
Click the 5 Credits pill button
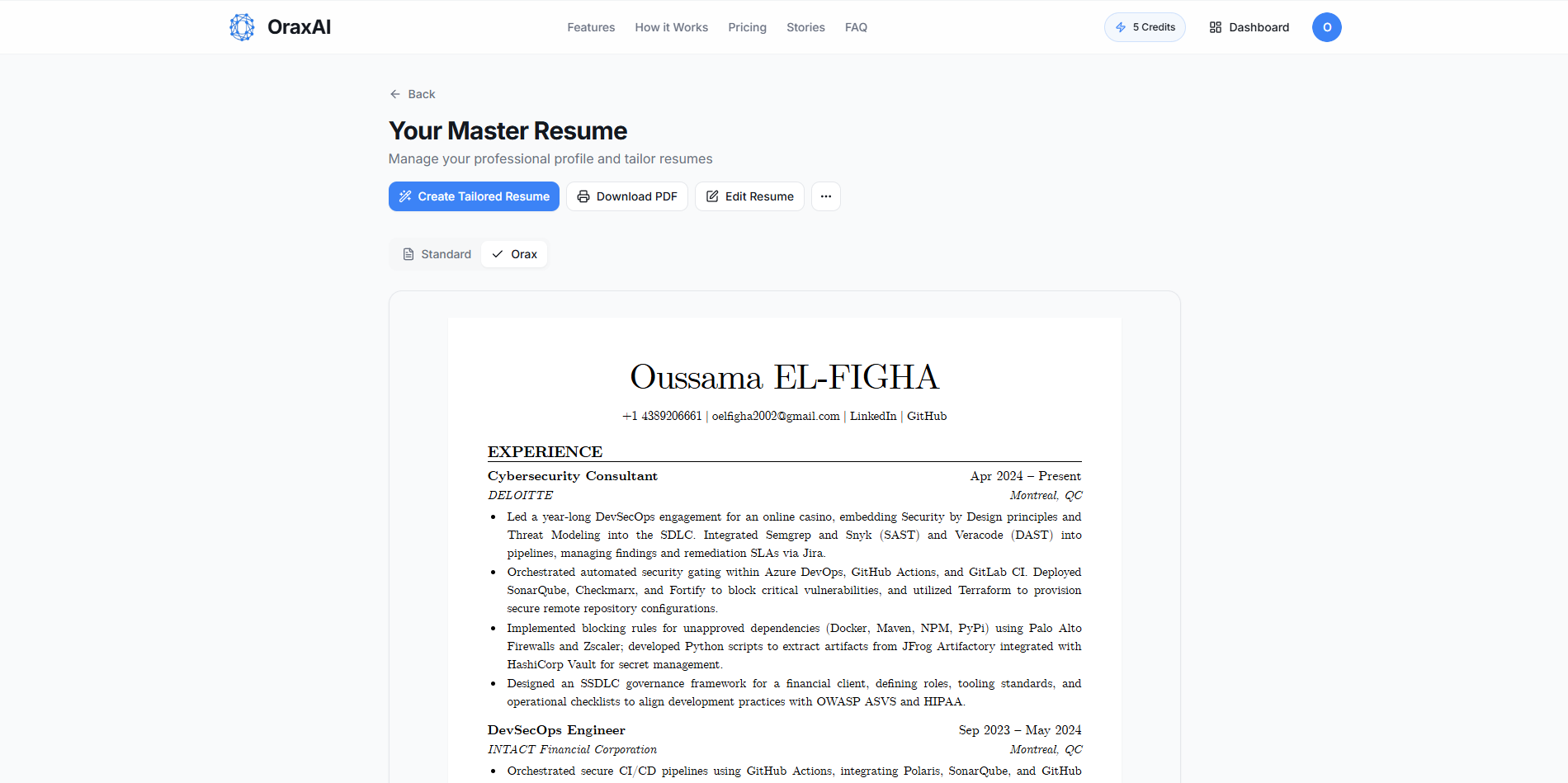coord(1145,26)
